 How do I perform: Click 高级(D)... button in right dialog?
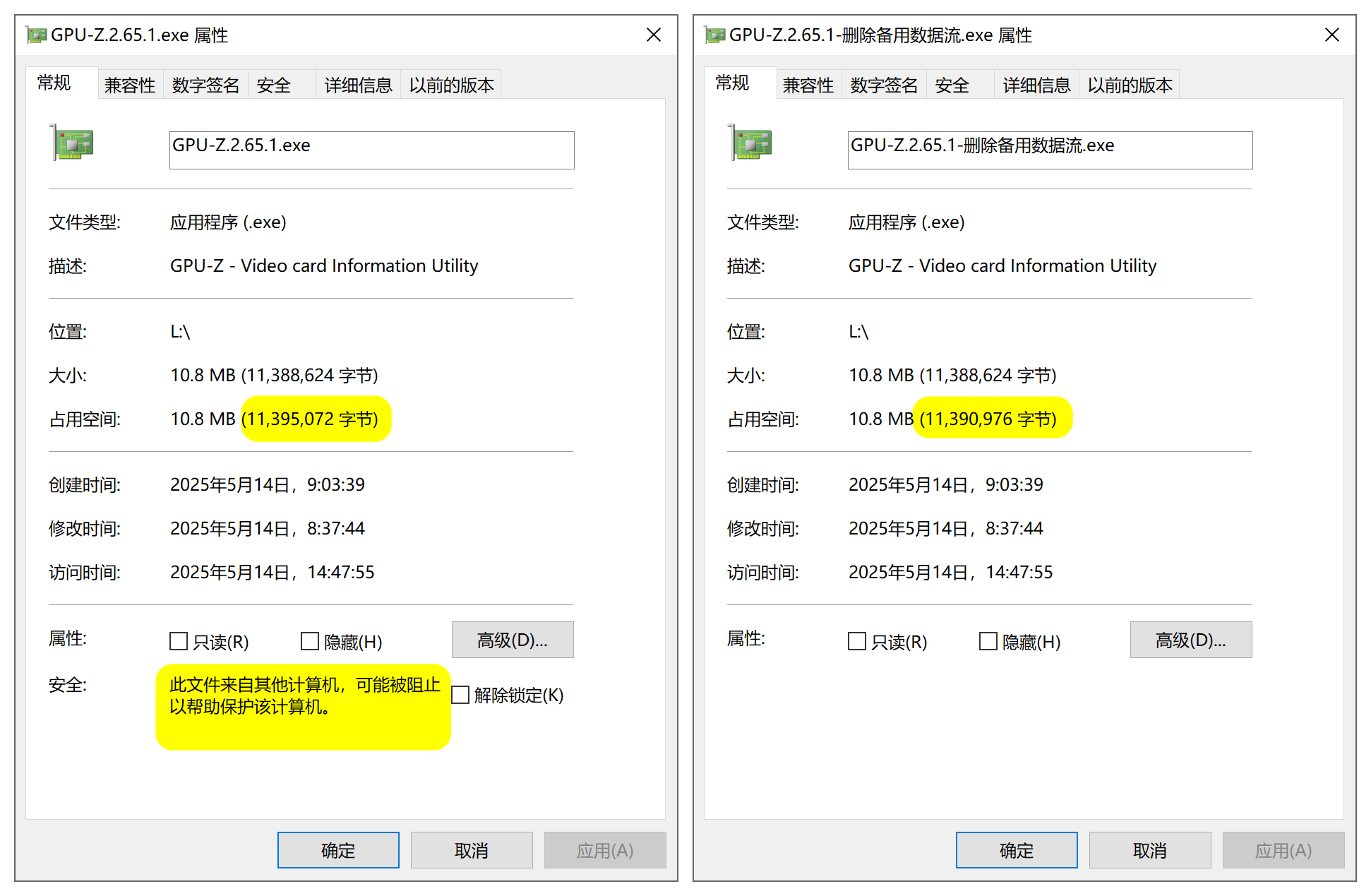click(1191, 640)
